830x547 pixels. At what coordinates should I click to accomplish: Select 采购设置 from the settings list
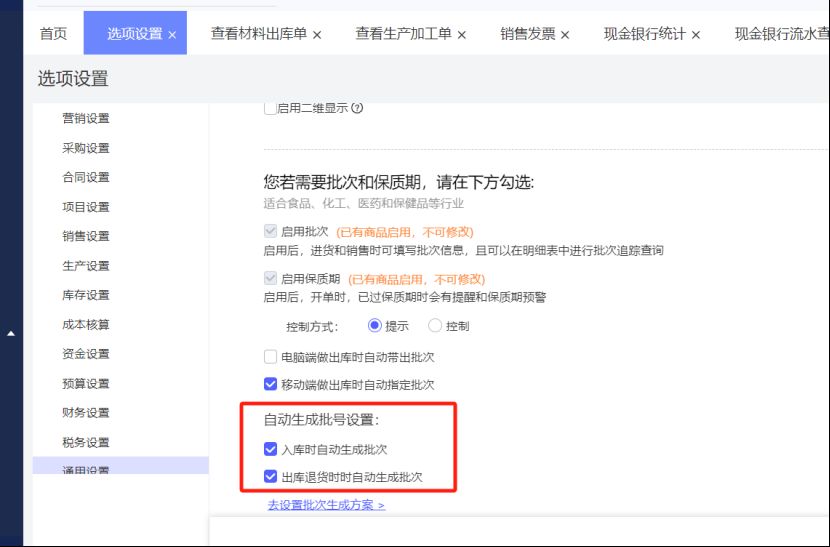(86, 148)
